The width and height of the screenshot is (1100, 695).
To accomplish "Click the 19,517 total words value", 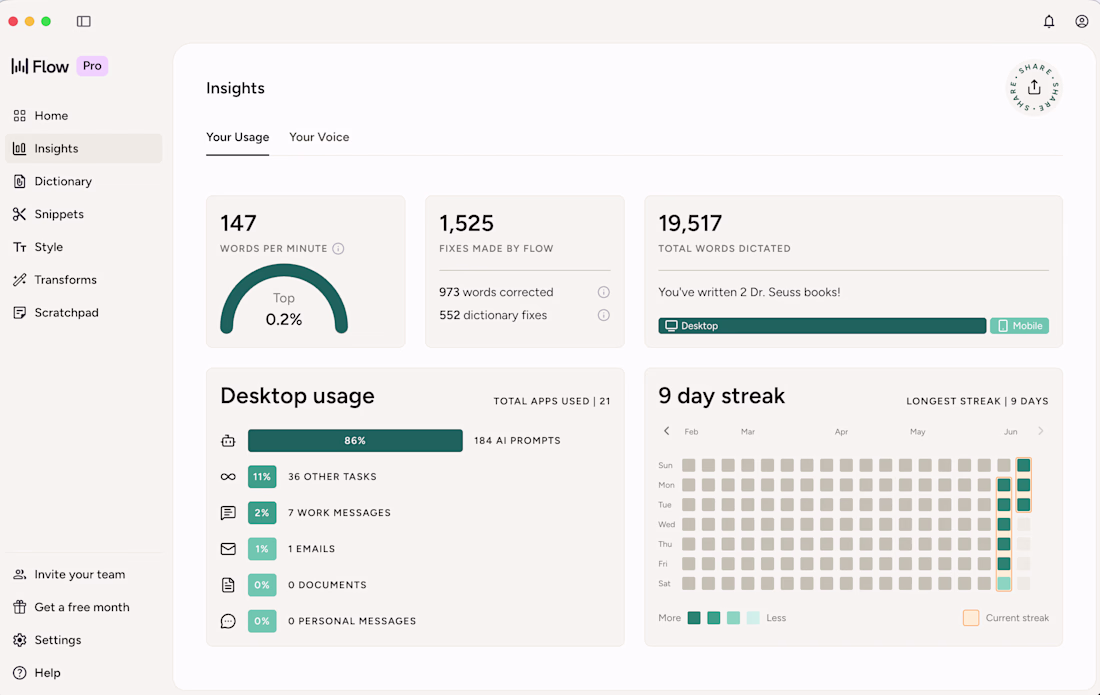I will 690,223.
